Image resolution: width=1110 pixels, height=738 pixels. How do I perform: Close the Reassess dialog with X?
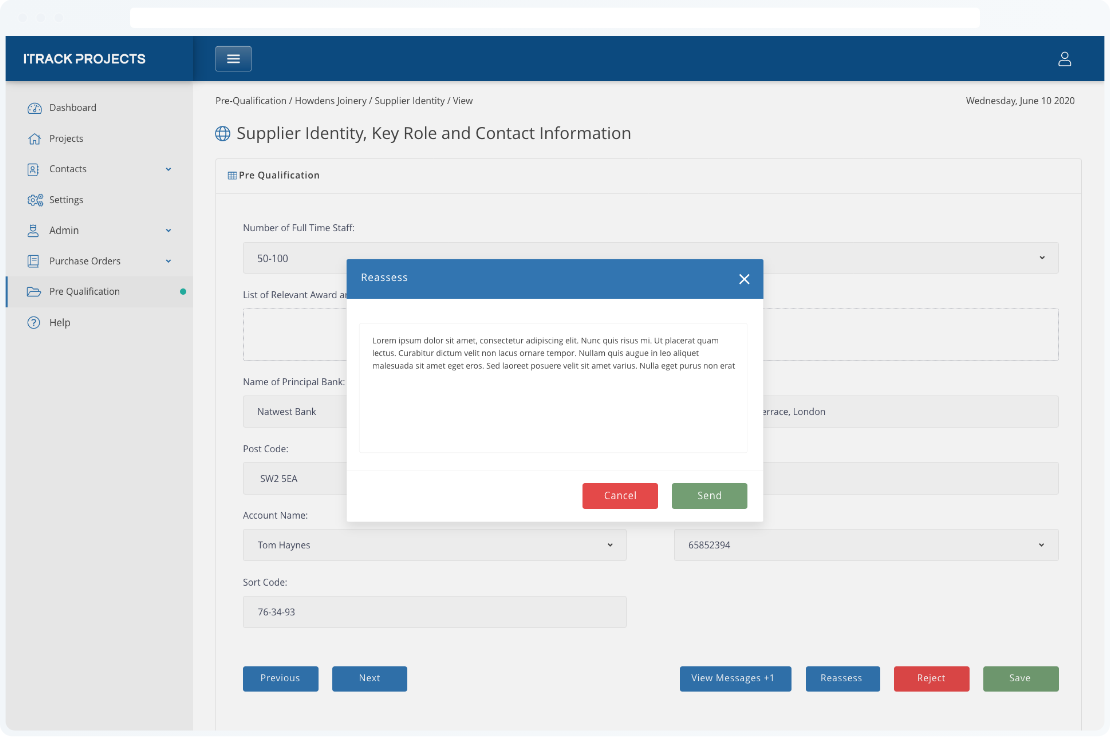pos(743,279)
